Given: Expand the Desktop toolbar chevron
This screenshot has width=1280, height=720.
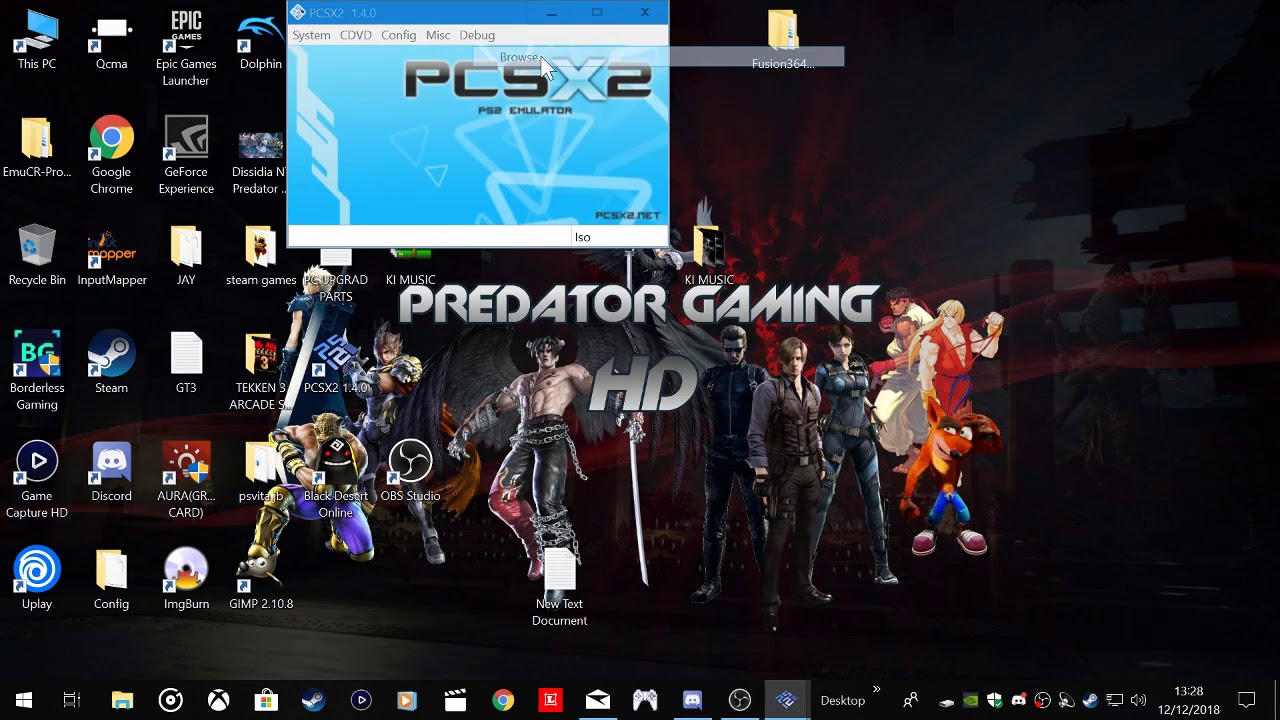Looking at the screenshot, I should [x=877, y=689].
